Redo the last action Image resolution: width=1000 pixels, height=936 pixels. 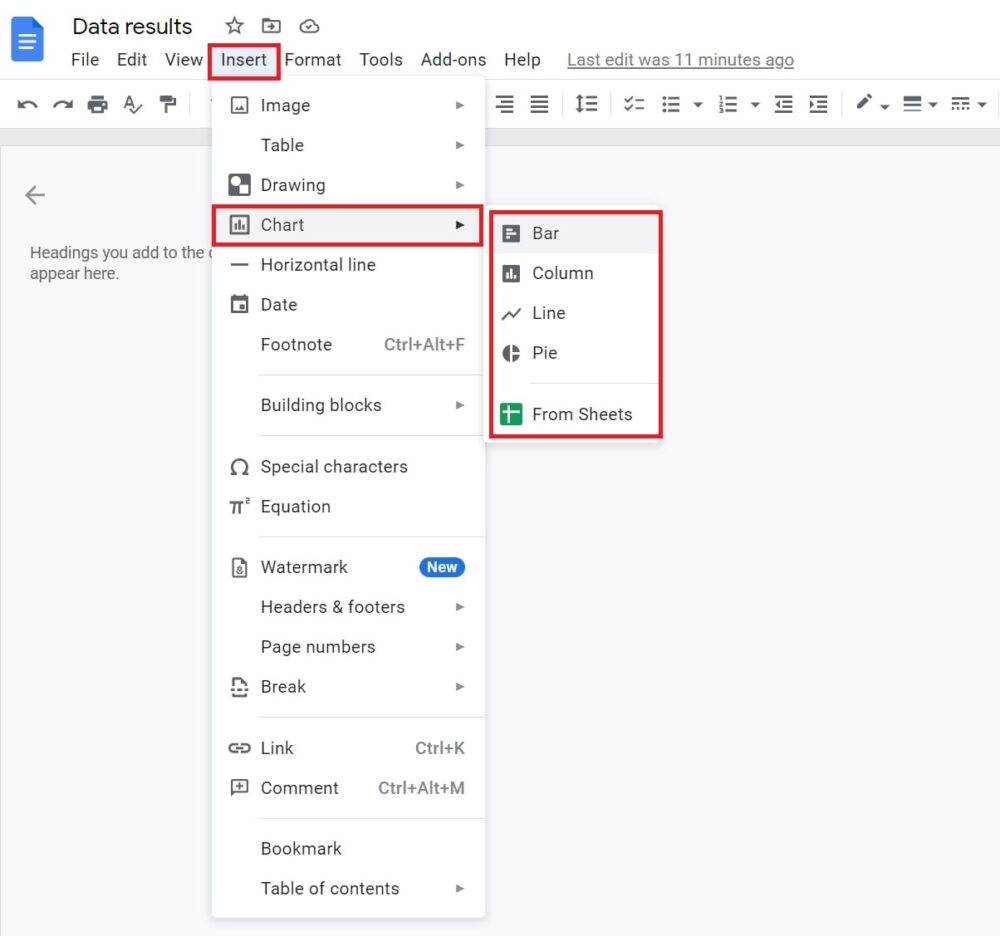pos(62,104)
